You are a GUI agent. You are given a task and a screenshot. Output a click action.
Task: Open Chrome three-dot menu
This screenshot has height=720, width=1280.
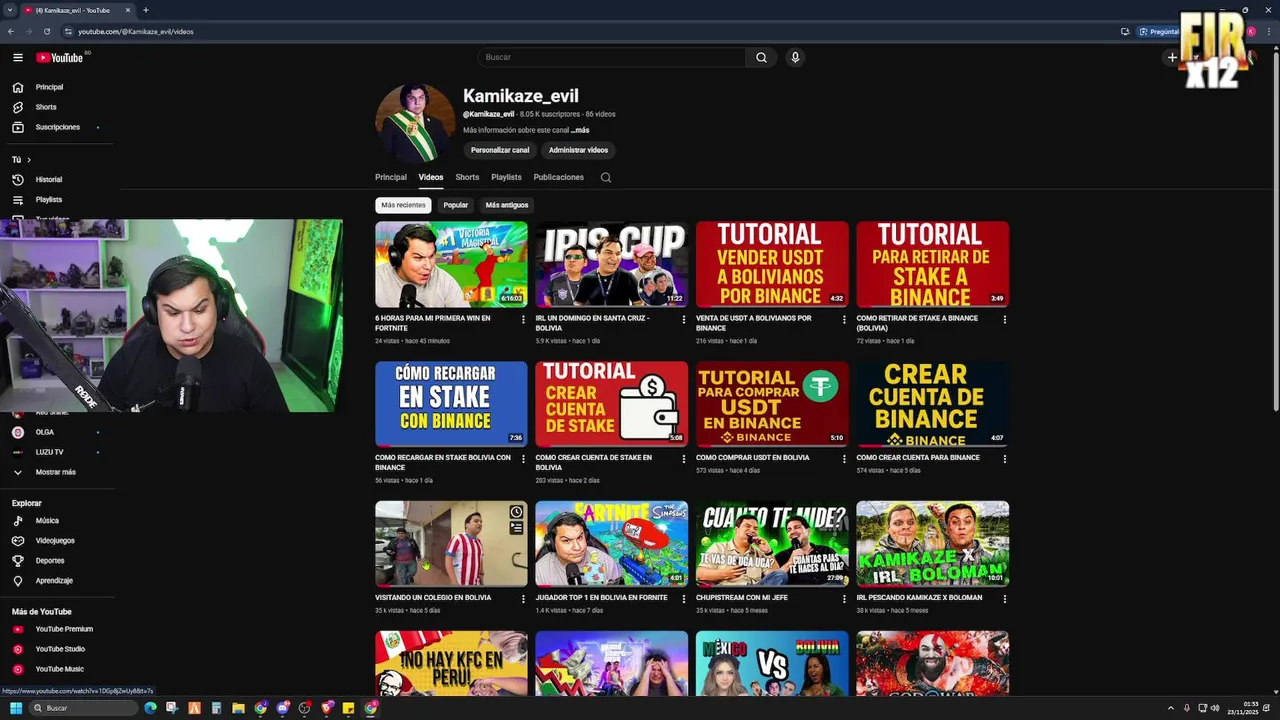1270,31
